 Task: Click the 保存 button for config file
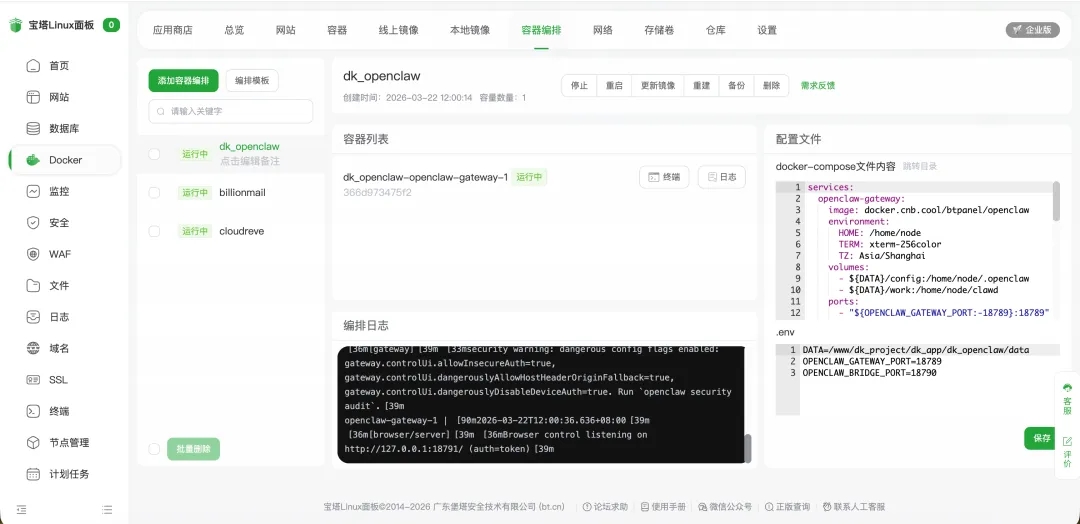pyautogui.click(x=1041, y=438)
